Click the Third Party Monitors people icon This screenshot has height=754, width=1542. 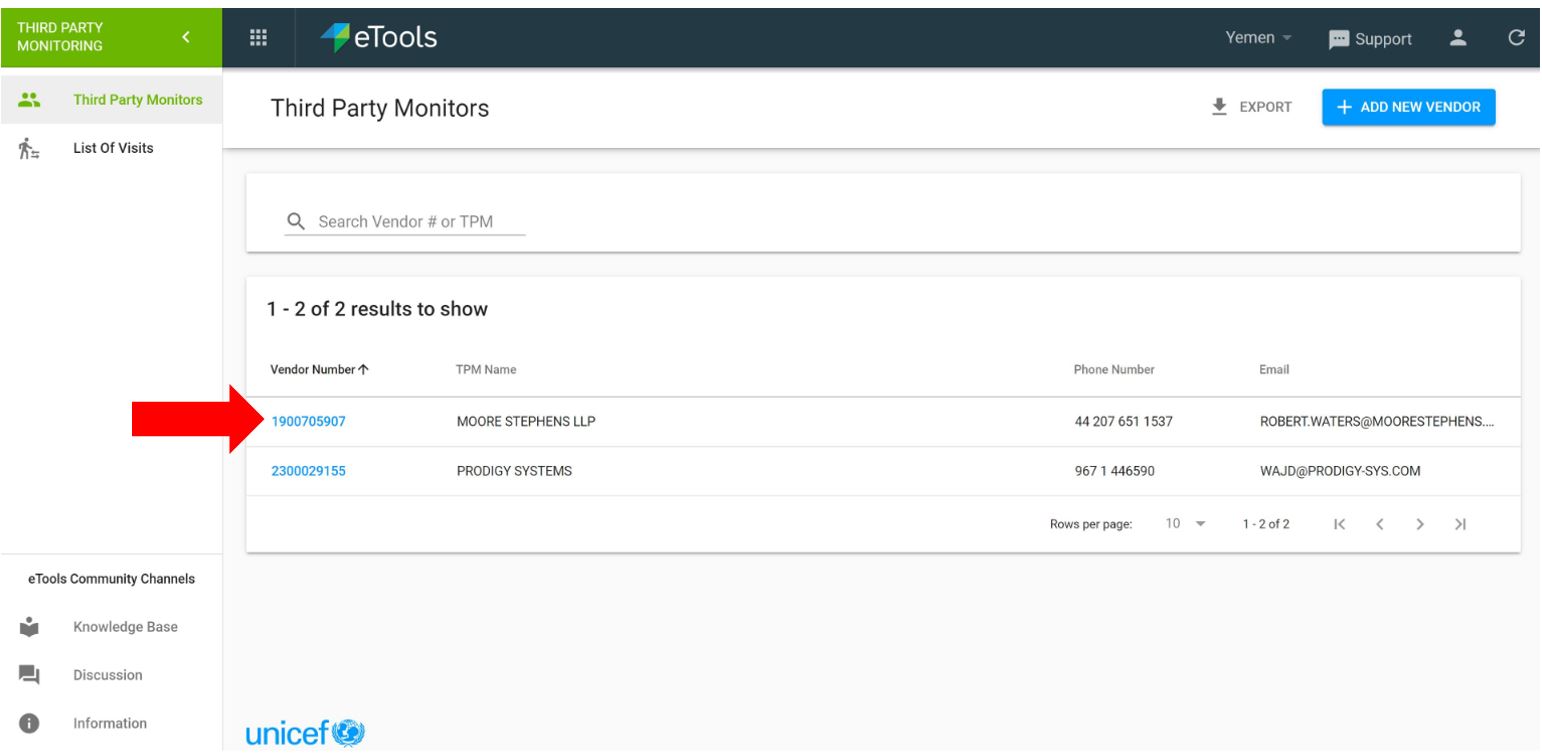30,99
